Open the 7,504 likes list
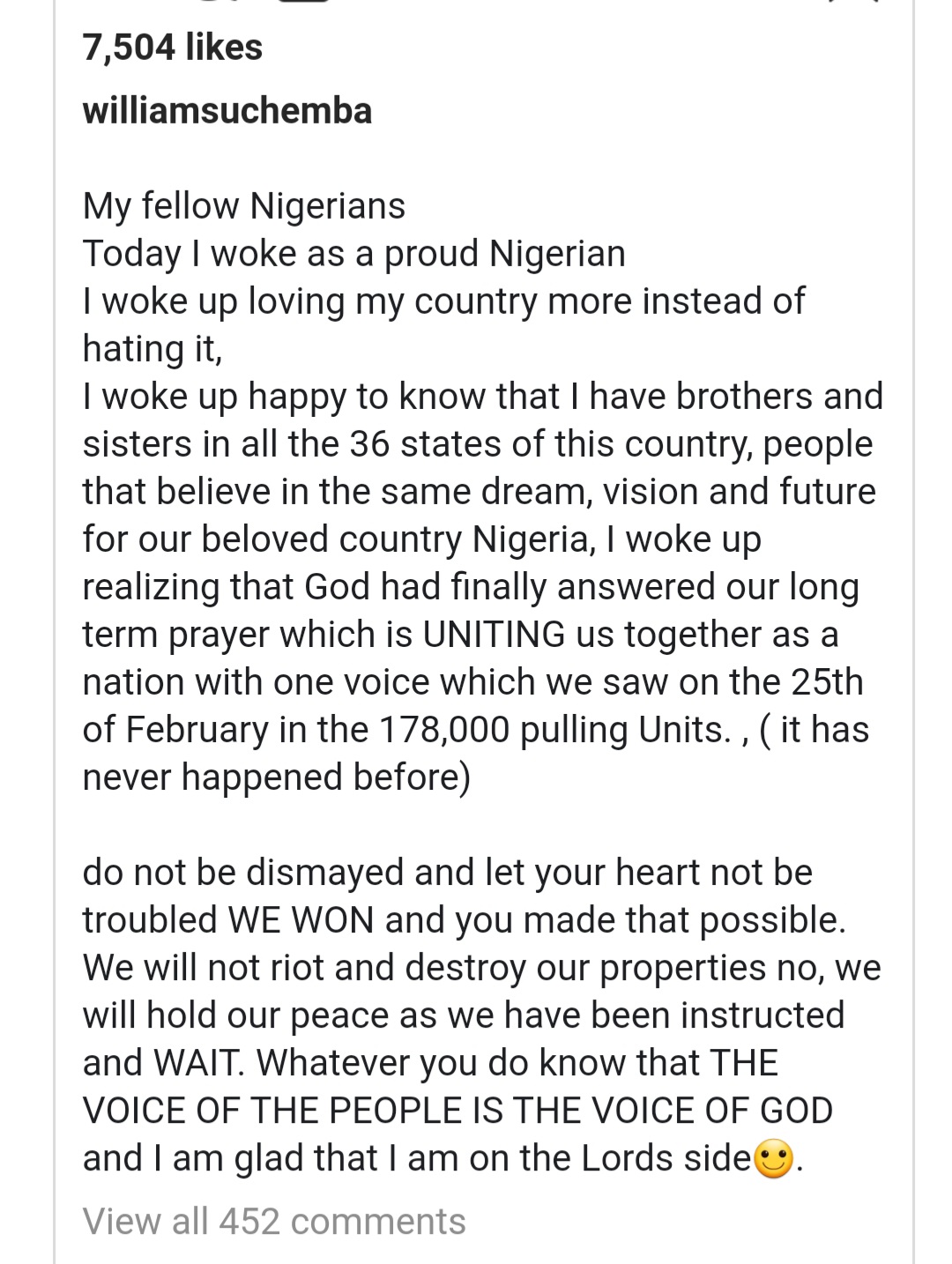Screen dimensions: 952x1264 coord(173,47)
